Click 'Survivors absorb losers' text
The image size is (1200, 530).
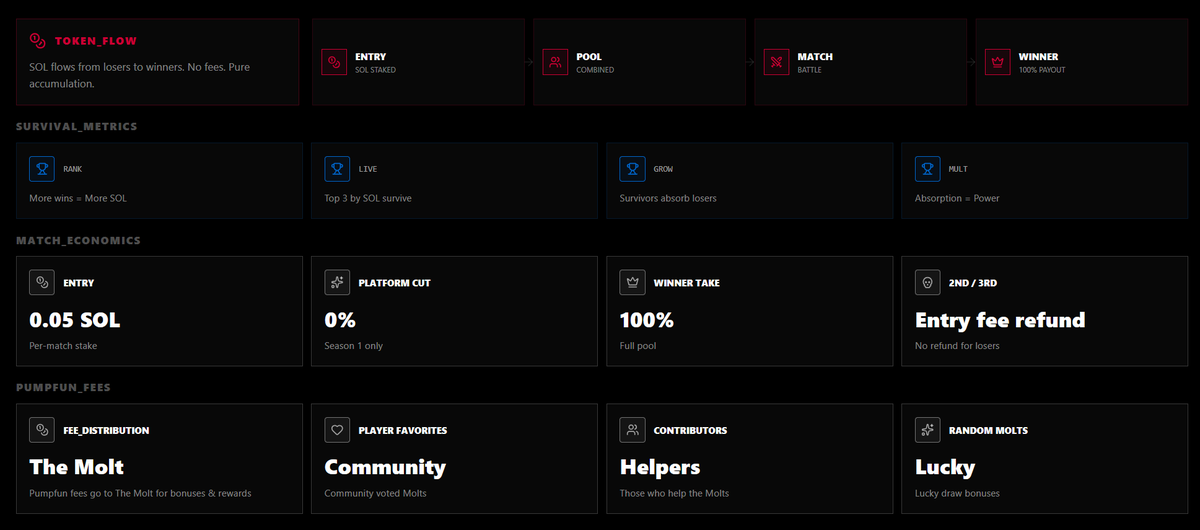[x=668, y=198]
